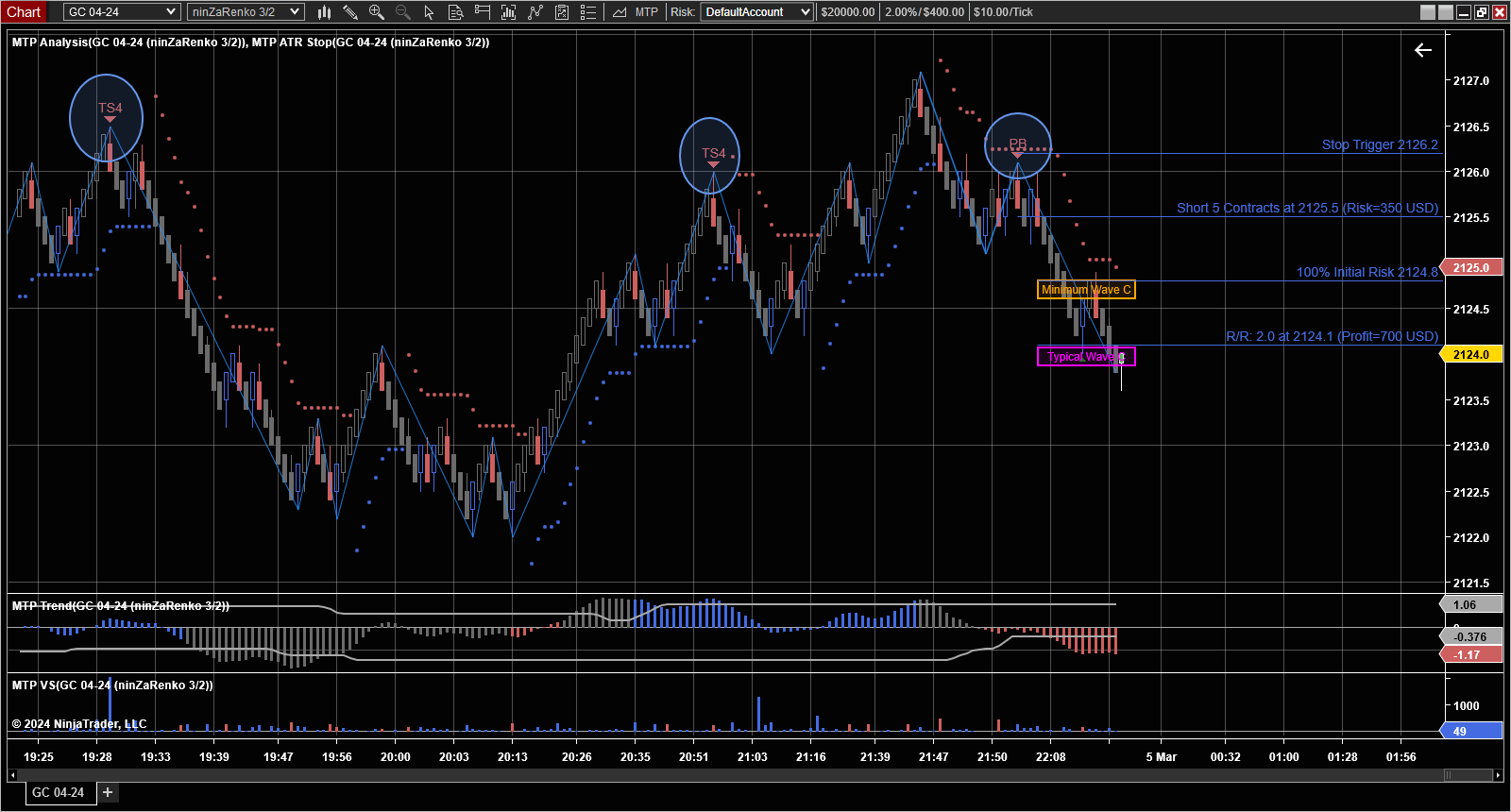Select the drawing tools pencil icon
Screen dimensions: 1511x812
pos(350,12)
